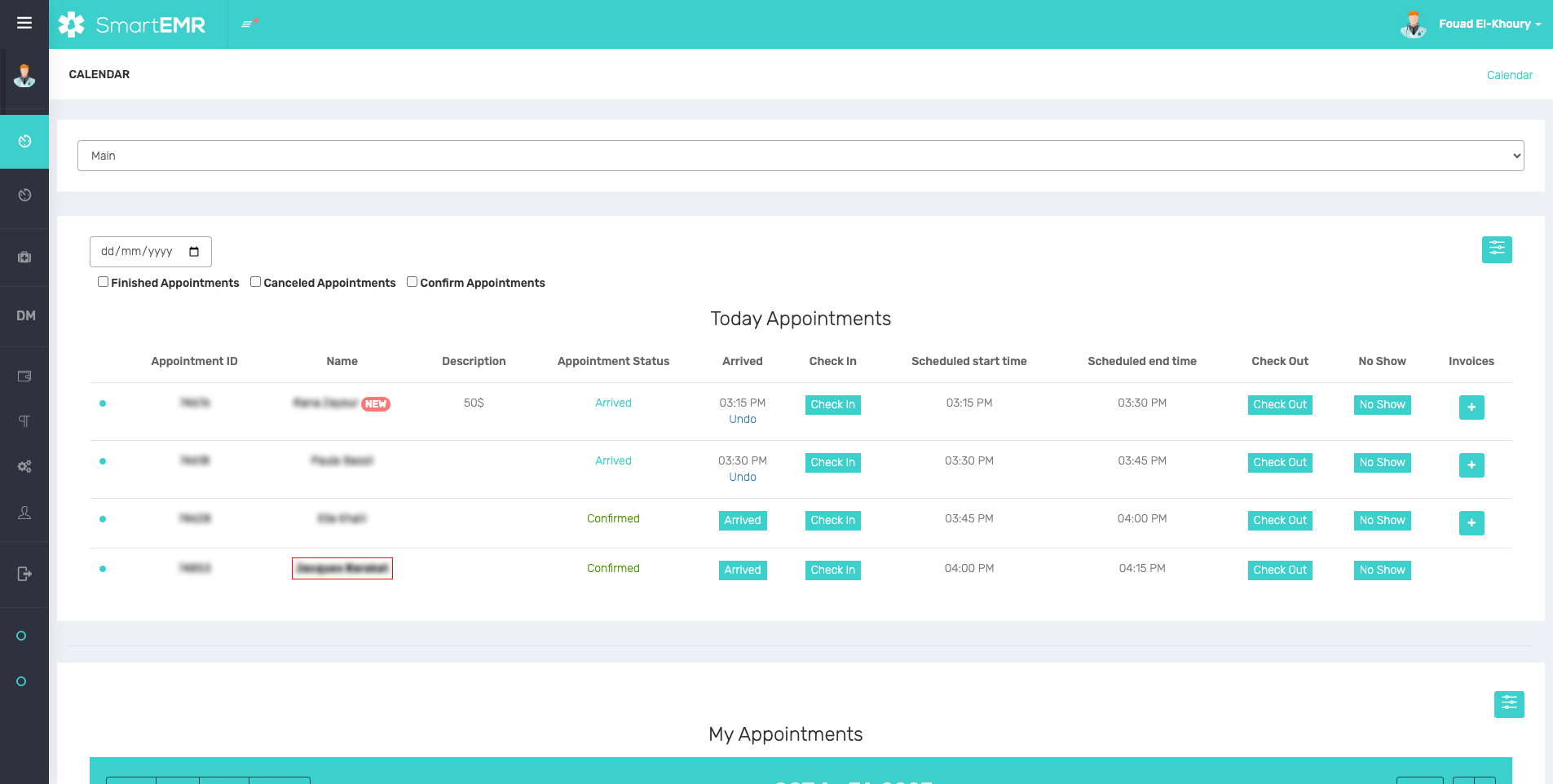Image resolution: width=1553 pixels, height=784 pixels.
Task: Open the date picker in the dd/mm/yyyy field
Action: [196, 252]
